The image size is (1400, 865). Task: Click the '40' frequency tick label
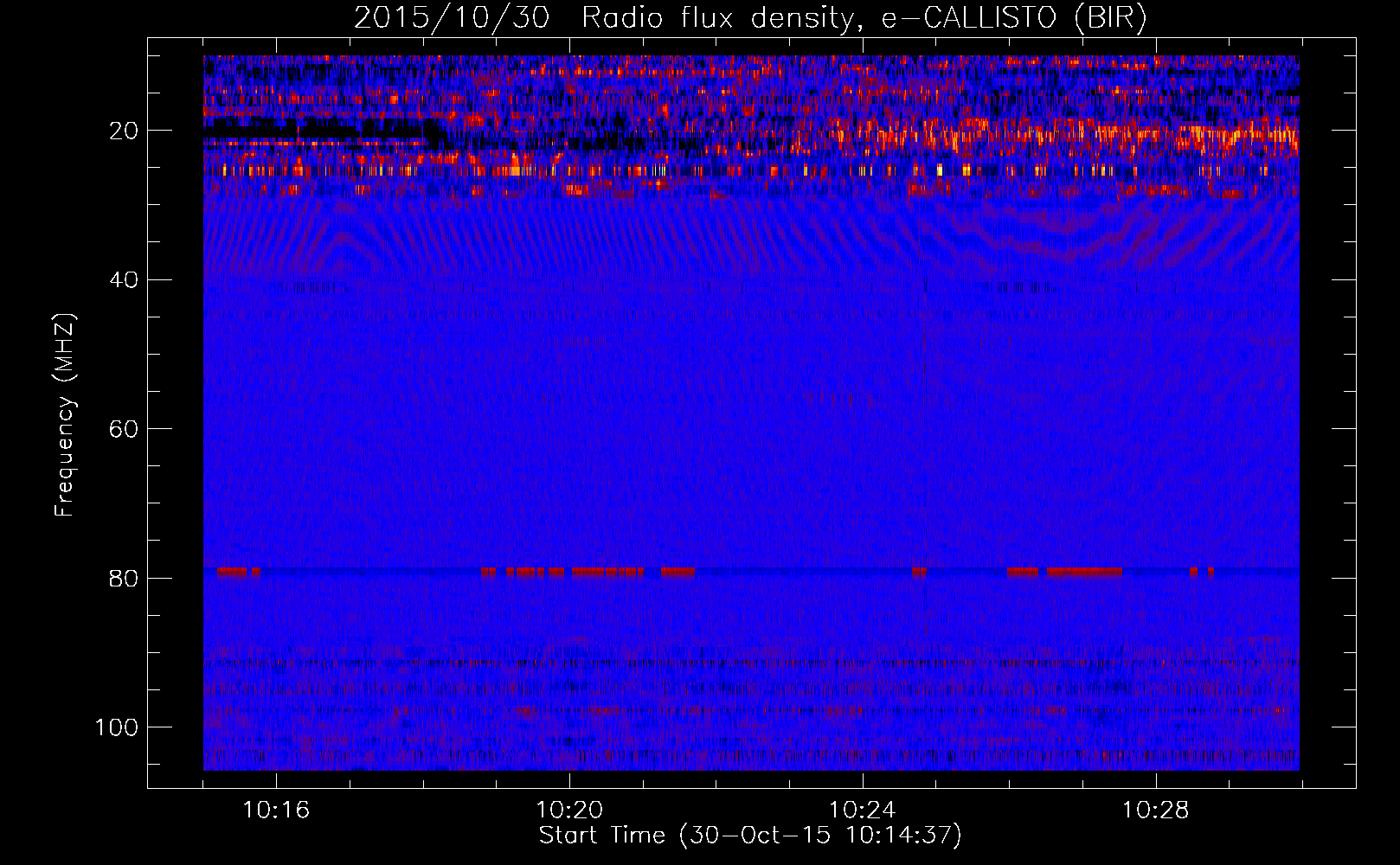tap(124, 280)
